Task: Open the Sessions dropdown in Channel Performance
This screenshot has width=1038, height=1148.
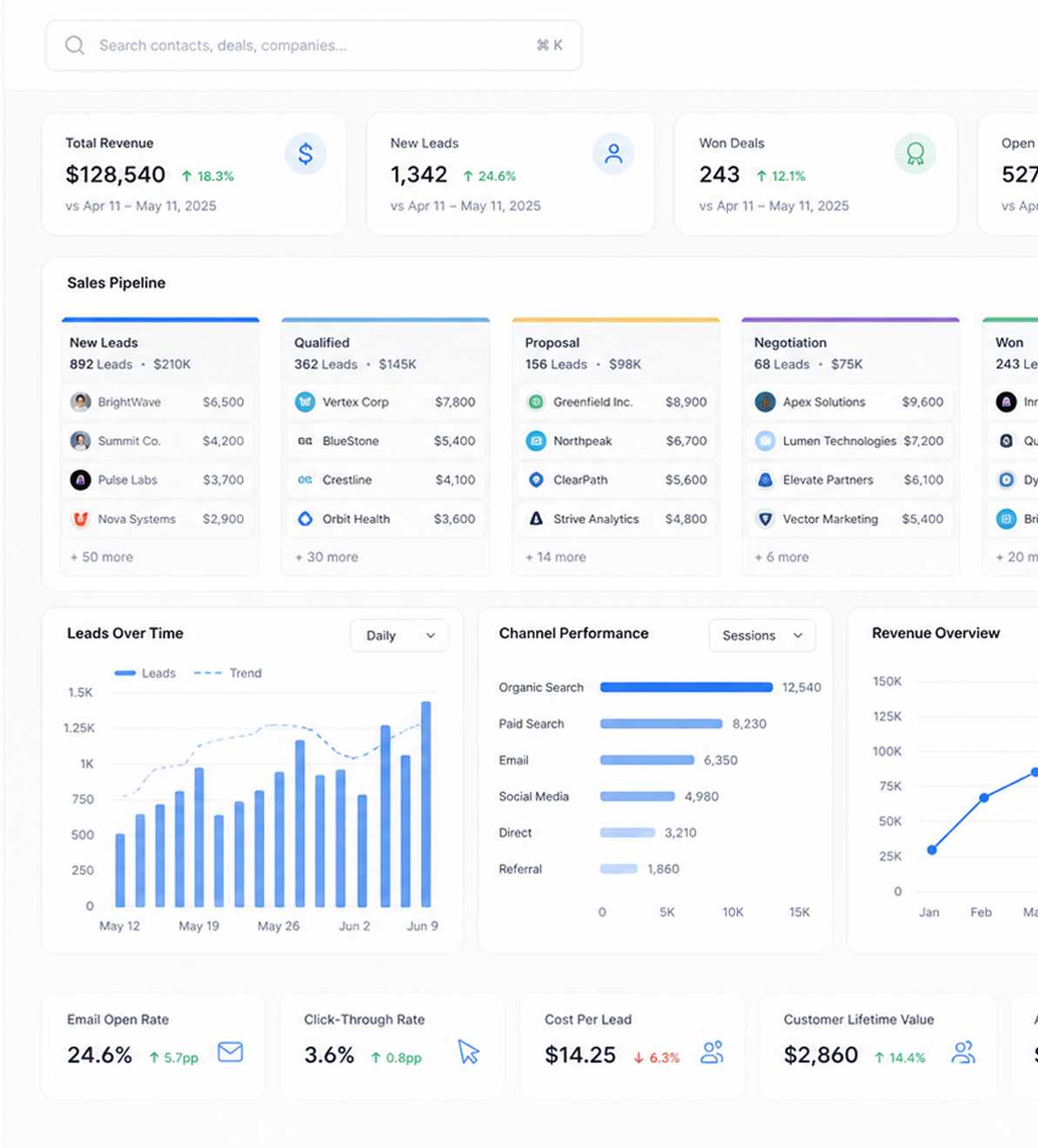Action: (x=762, y=636)
